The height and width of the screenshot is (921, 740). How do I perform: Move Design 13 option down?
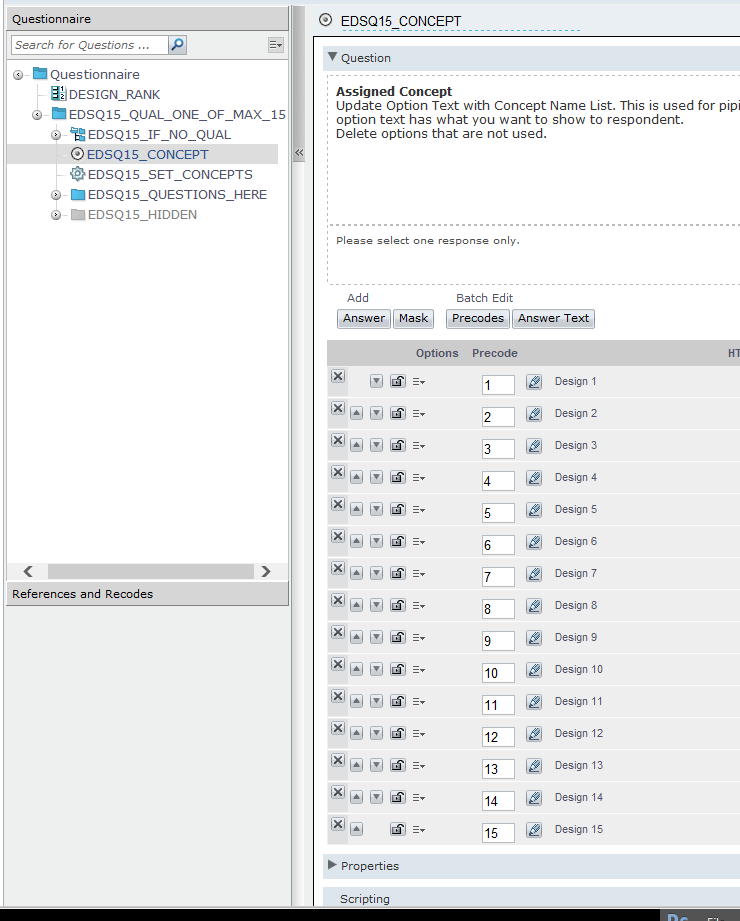pos(376,765)
